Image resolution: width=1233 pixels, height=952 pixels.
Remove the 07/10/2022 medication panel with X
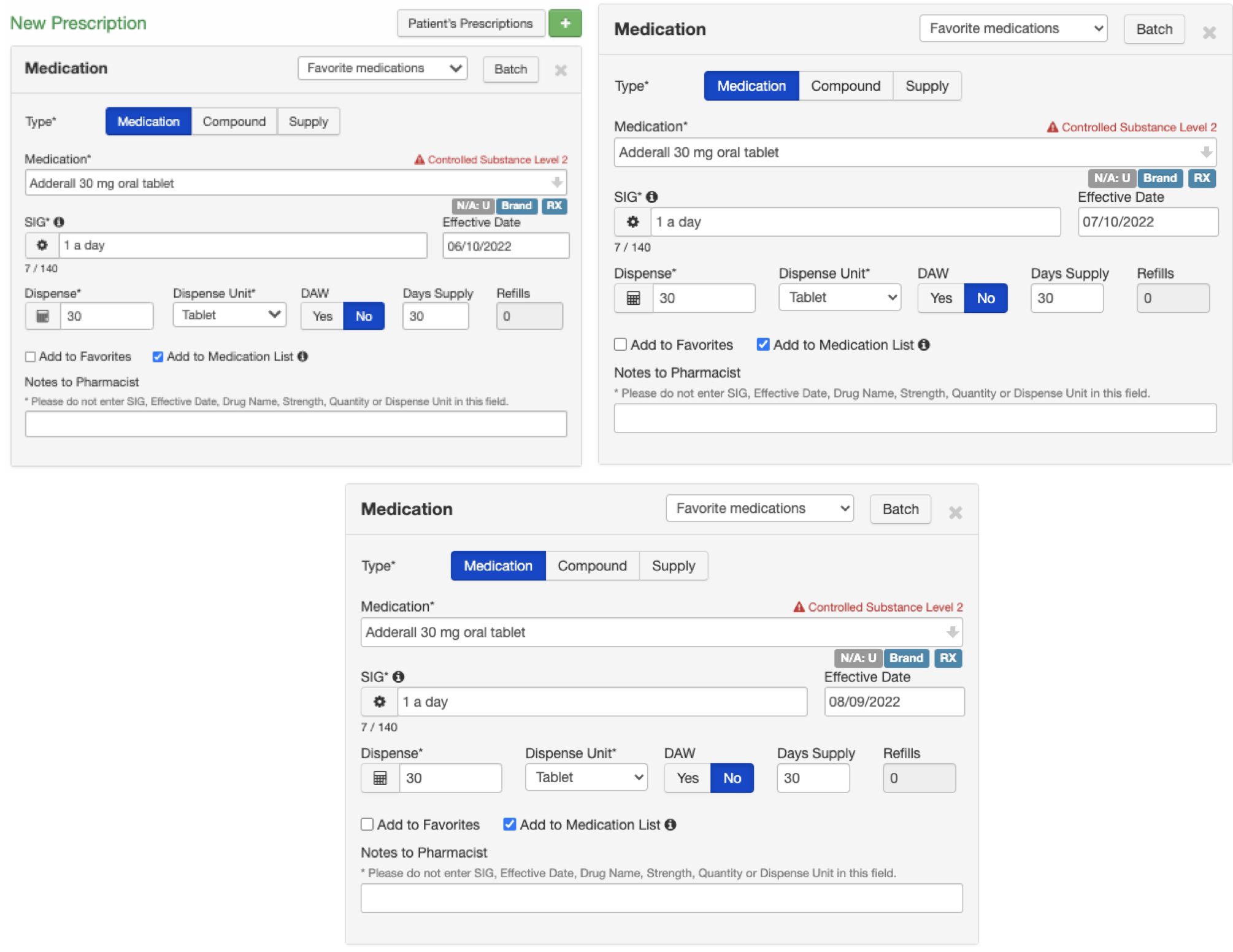[x=1209, y=33]
